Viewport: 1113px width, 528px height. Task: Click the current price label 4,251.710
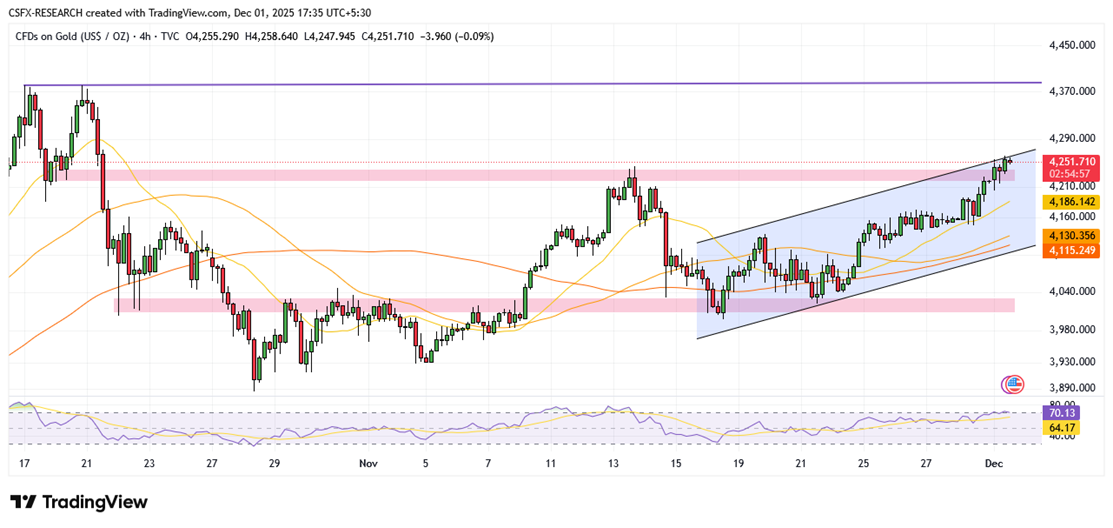tap(1069, 161)
